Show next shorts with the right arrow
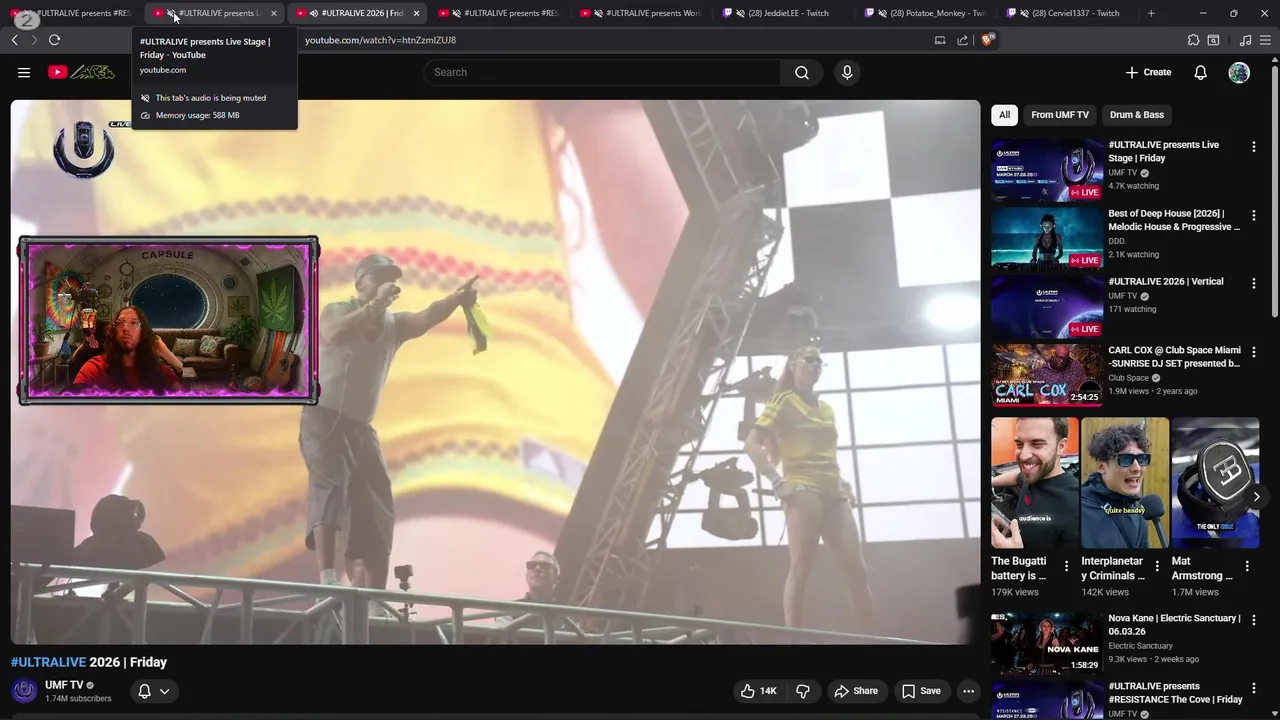 point(1256,497)
